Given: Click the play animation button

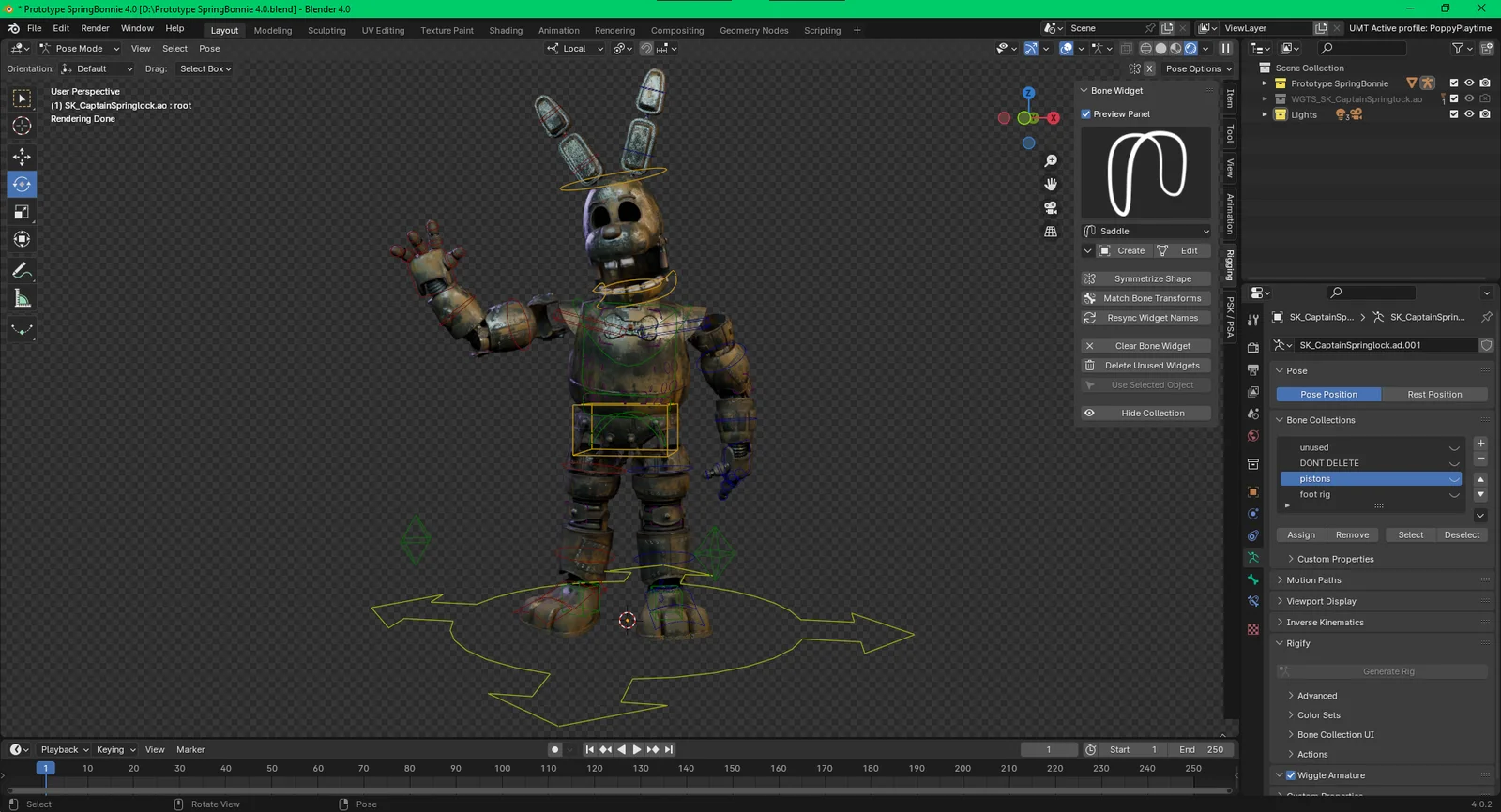Looking at the screenshot, I should click(637, 749).
